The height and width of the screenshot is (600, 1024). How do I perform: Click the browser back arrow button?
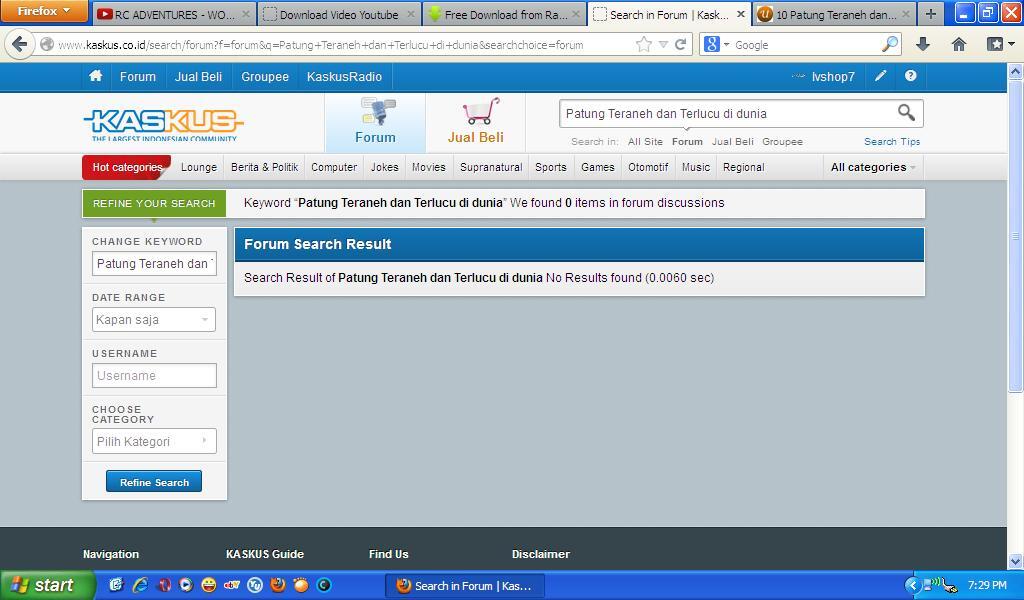20,44
